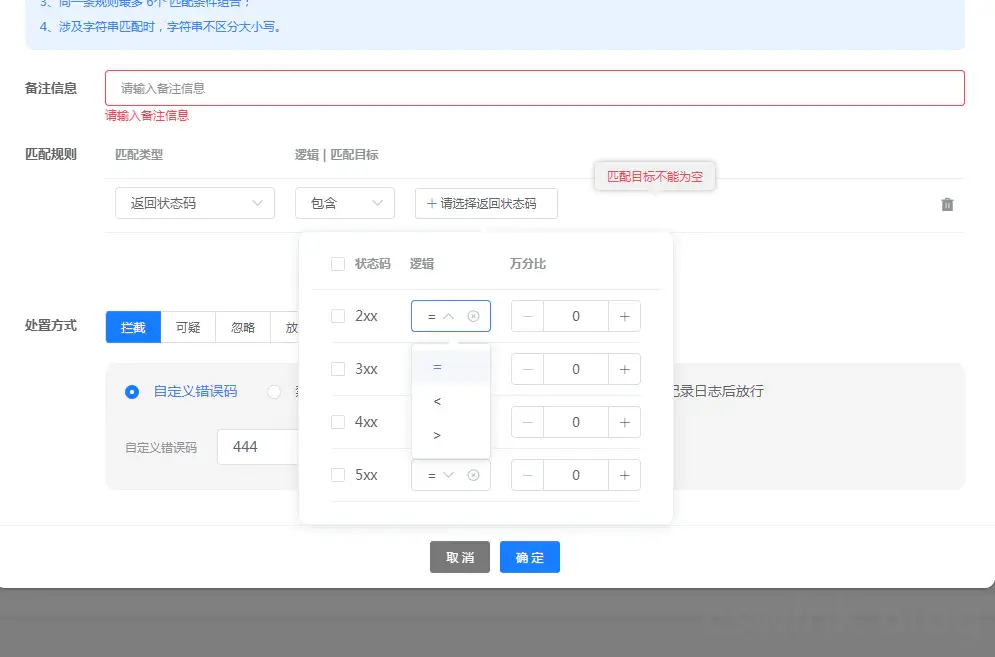
Task: Toggle the select-all 状态码 header checkbox
Action: tap(338, 264)
